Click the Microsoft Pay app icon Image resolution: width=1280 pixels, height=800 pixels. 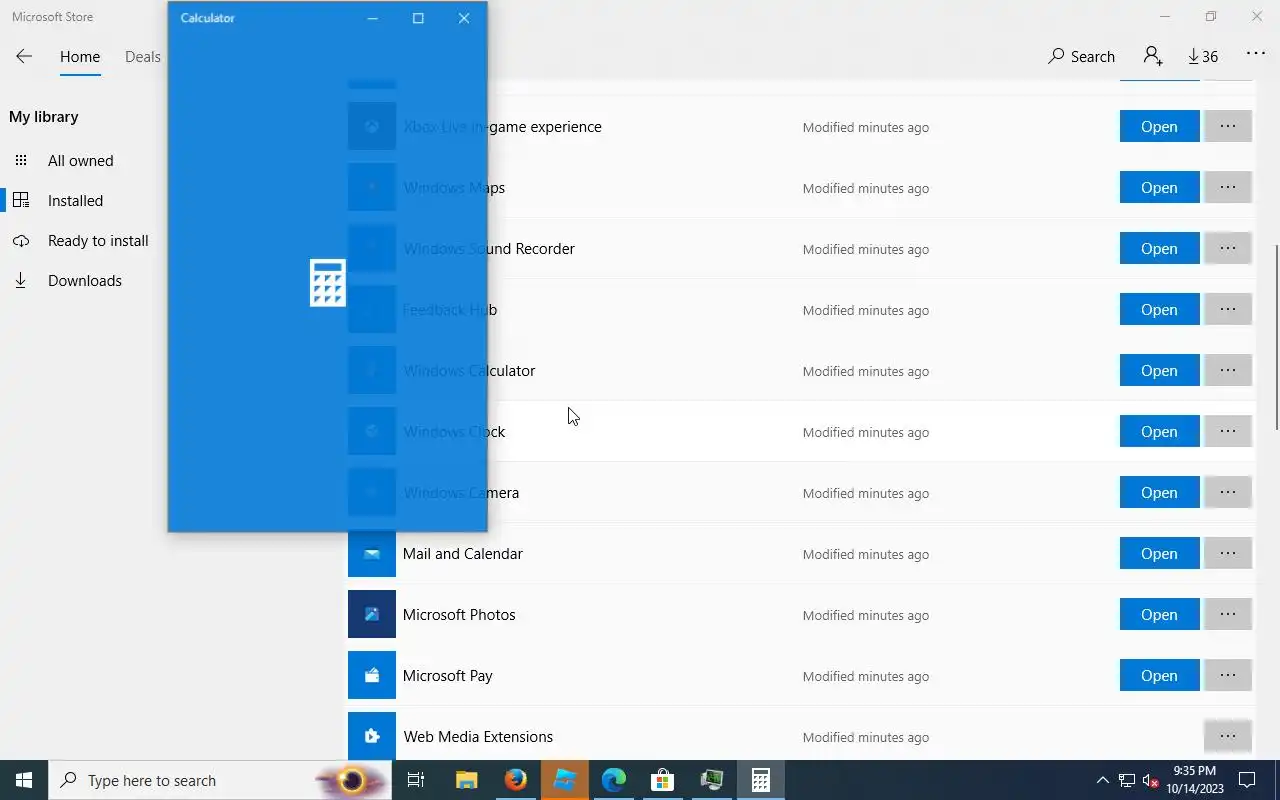[372, 676]
